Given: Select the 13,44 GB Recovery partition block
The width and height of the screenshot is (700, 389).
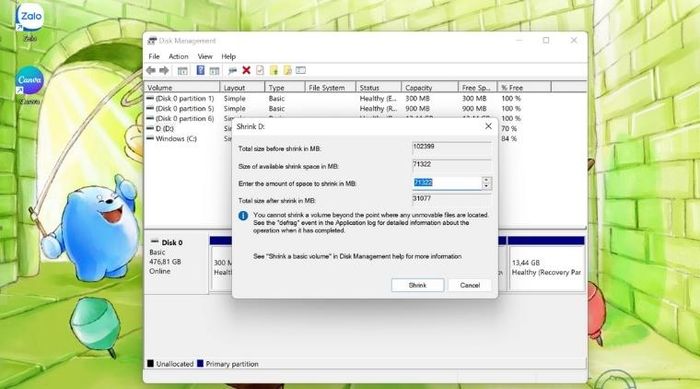Looking at the screenshot, I should click(547, 268).
